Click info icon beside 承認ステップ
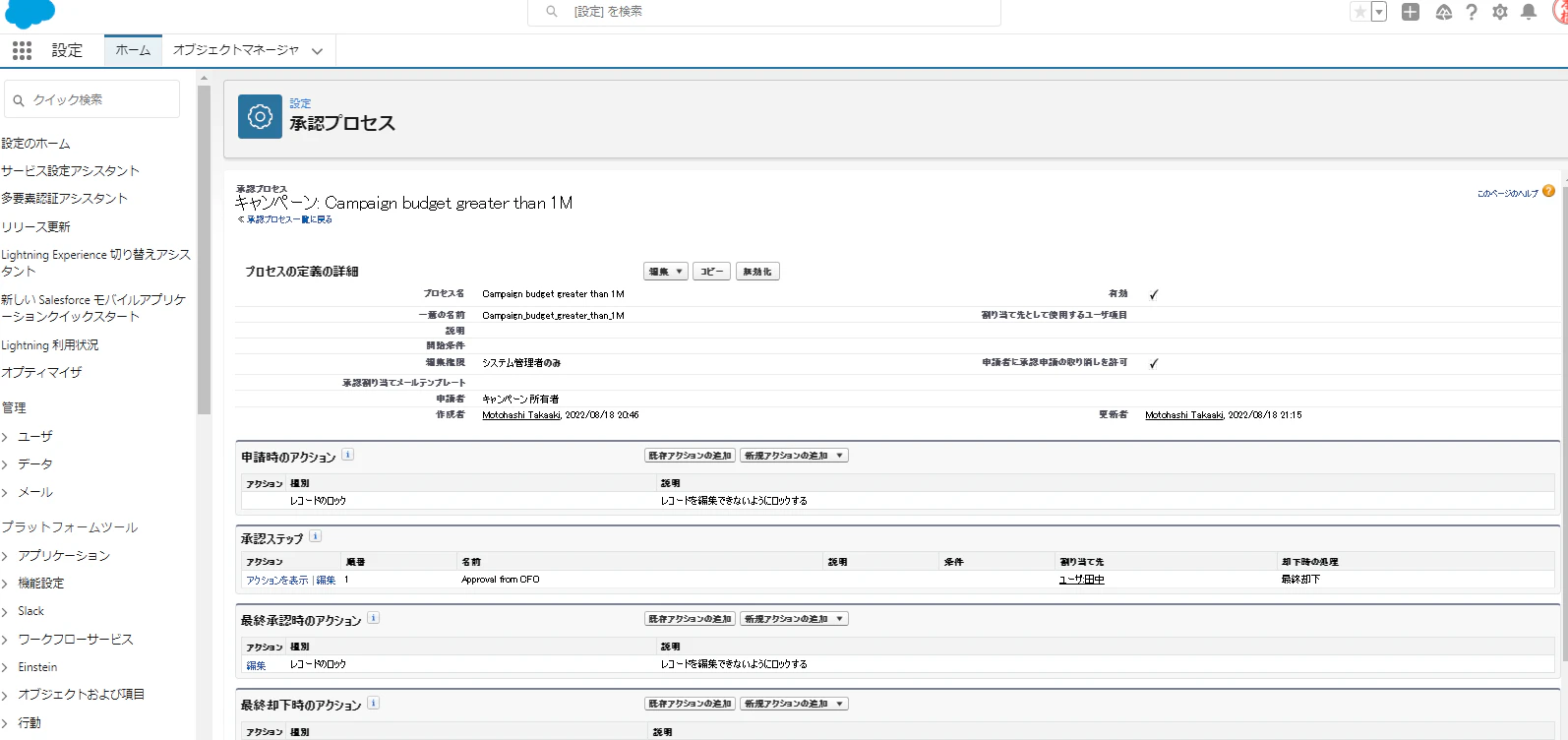This screenshot has width=1568, height=740. coord(315,536)
